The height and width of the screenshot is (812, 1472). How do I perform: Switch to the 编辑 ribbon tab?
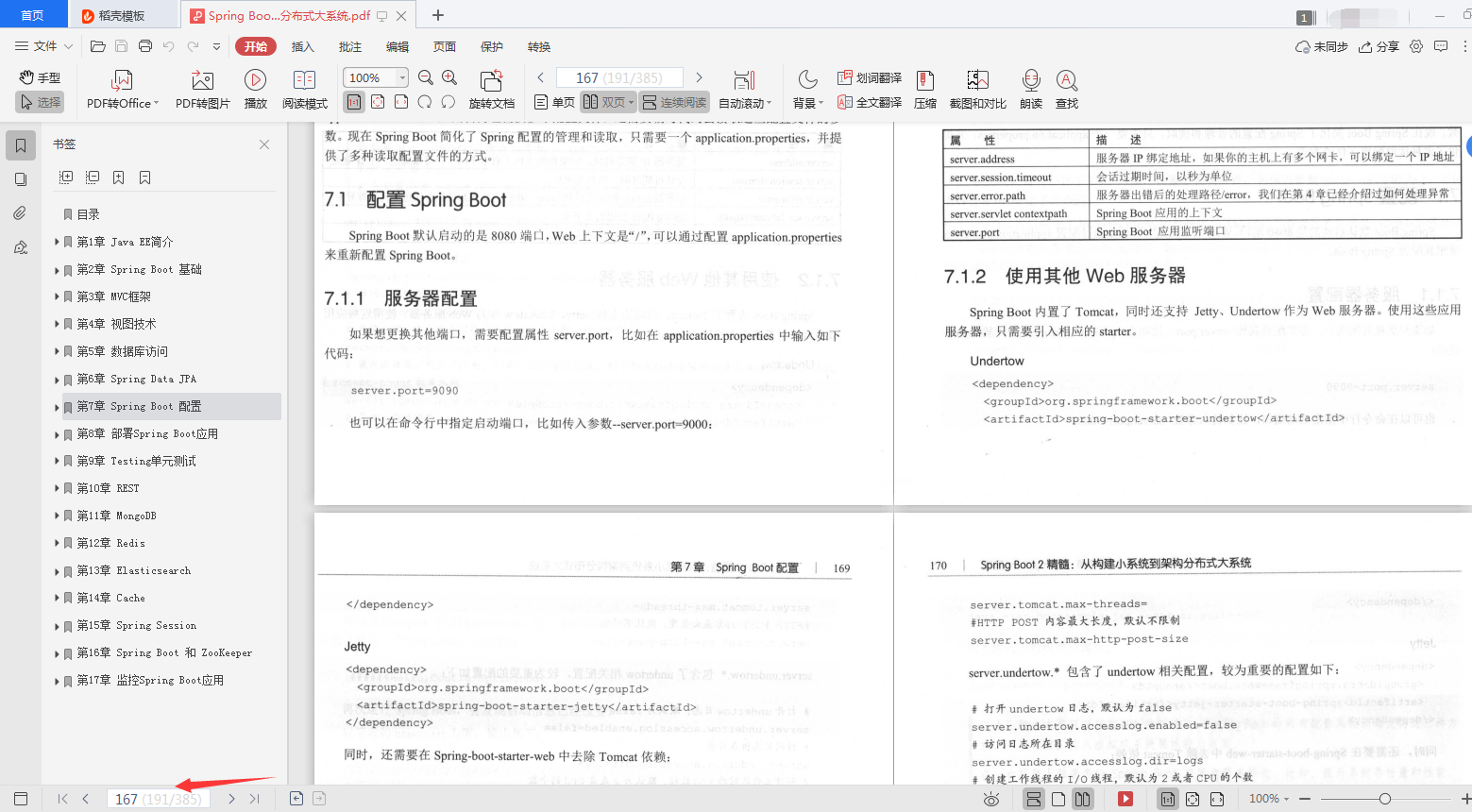(398, 46)
